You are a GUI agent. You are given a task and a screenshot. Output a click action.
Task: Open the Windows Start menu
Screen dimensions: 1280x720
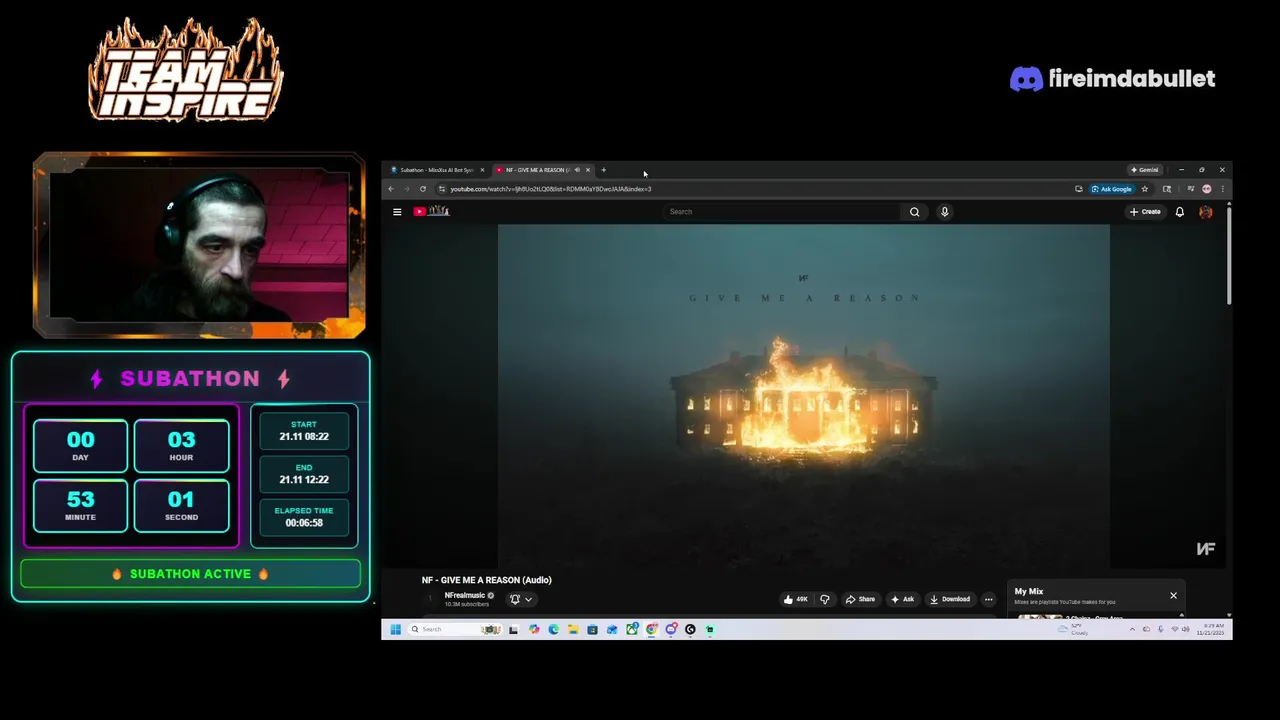(x=396, y=629)
